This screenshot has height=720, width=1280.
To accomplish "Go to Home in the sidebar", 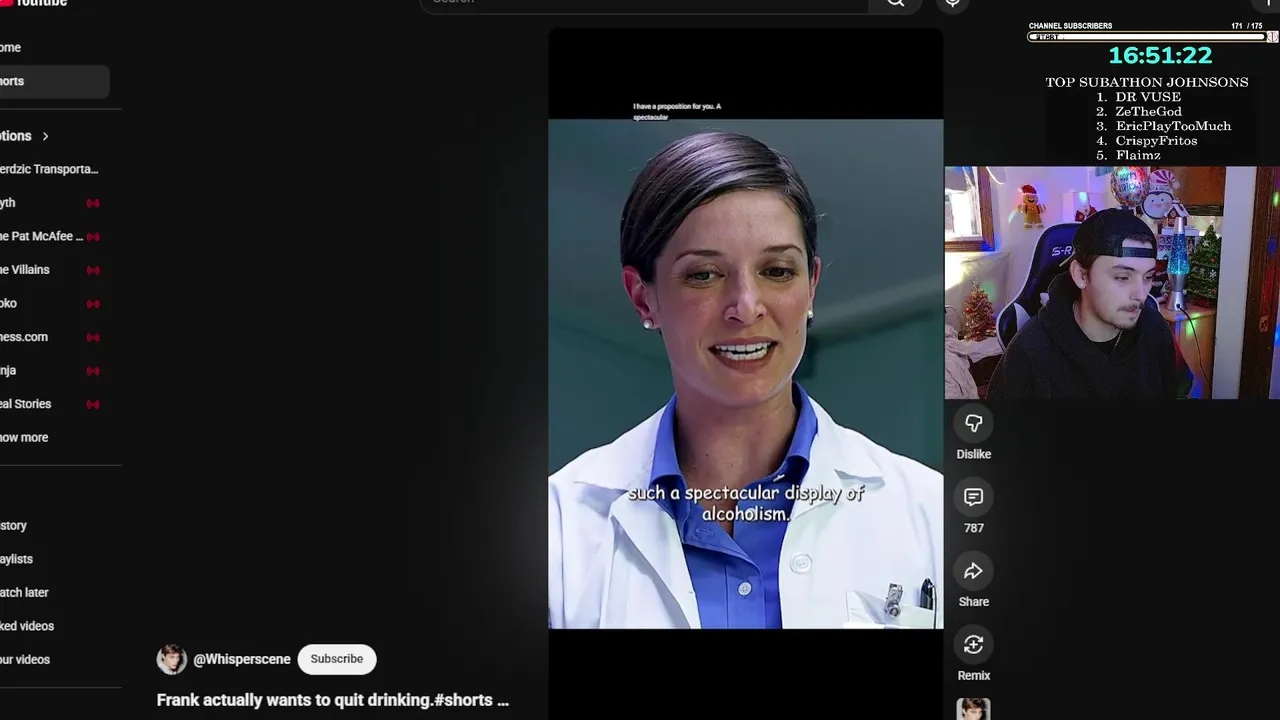I will 55,47.
